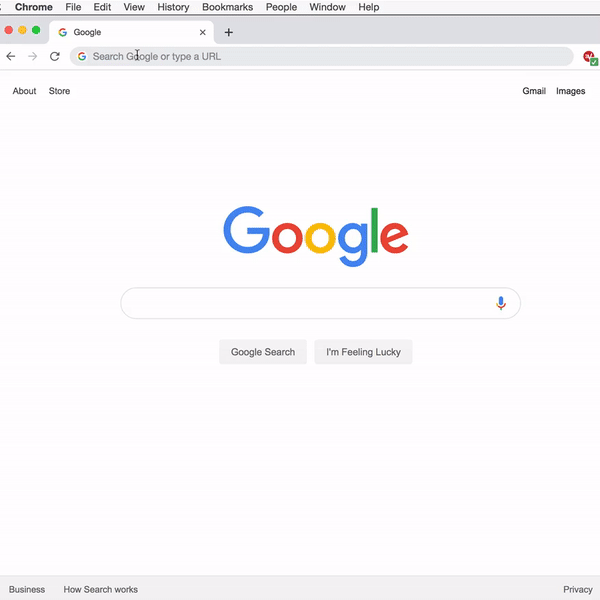This screenshot has width=600, height=600.
Task: Open the Gmail link
Action: tap(534, 91)
